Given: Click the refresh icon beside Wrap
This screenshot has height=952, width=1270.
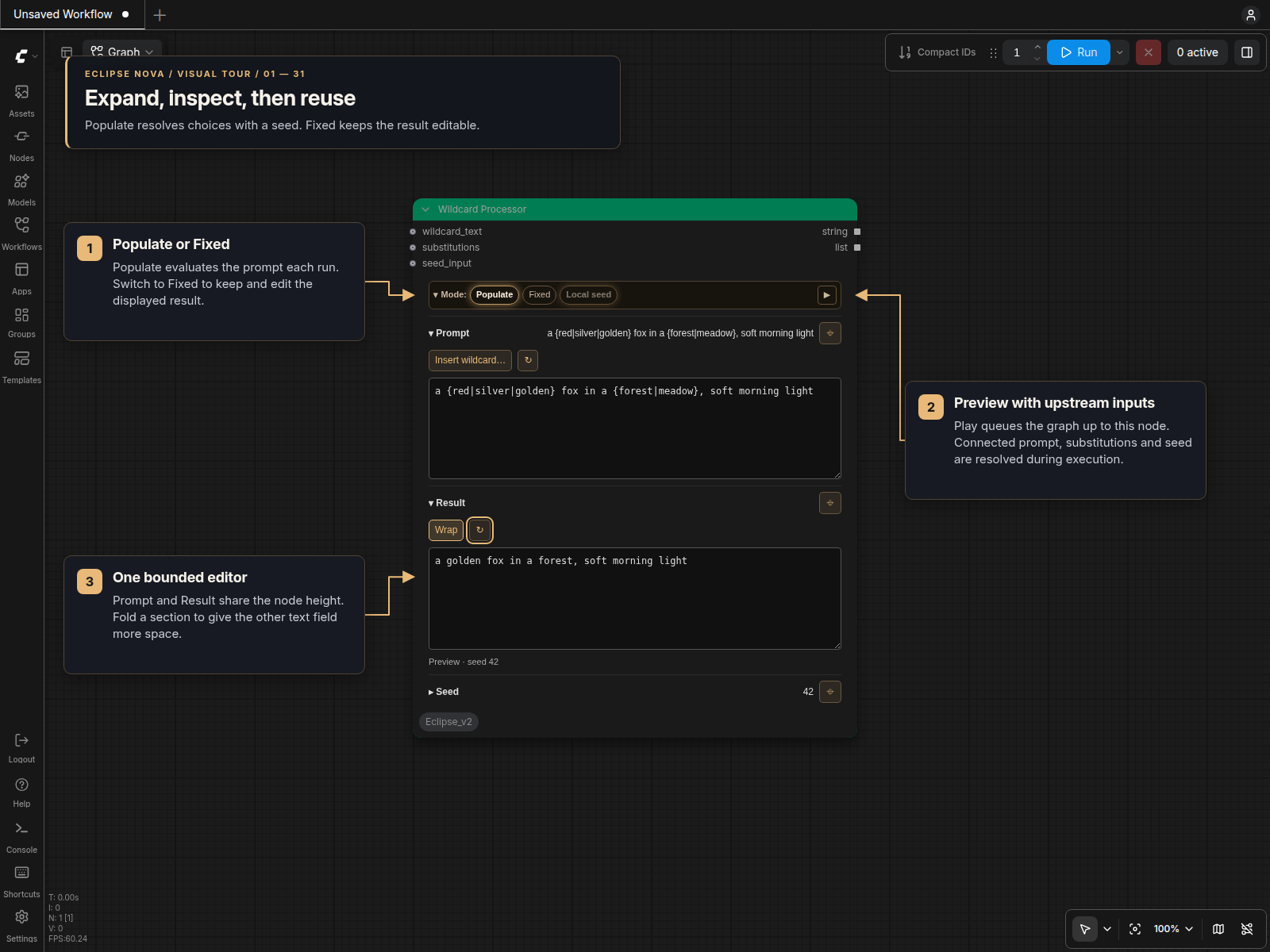Looking at the screenshot, I should pyautogui.click(x=479, y=530).
